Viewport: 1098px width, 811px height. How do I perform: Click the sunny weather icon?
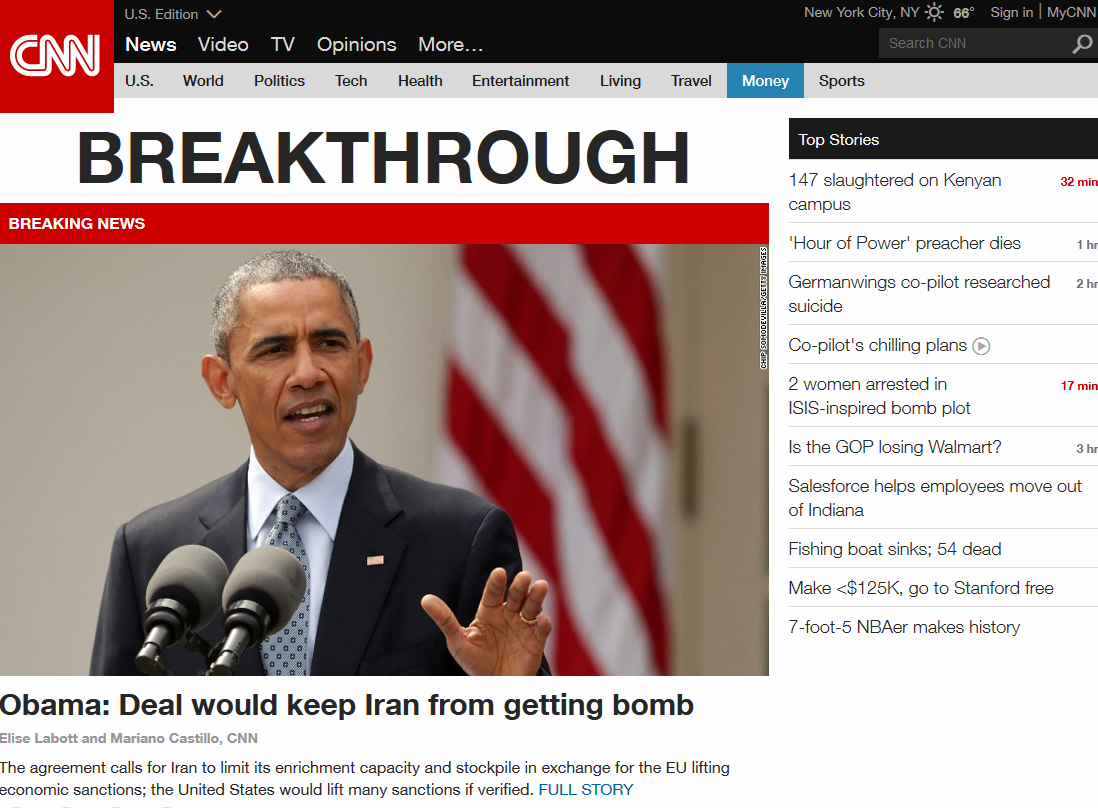point(934,13)
